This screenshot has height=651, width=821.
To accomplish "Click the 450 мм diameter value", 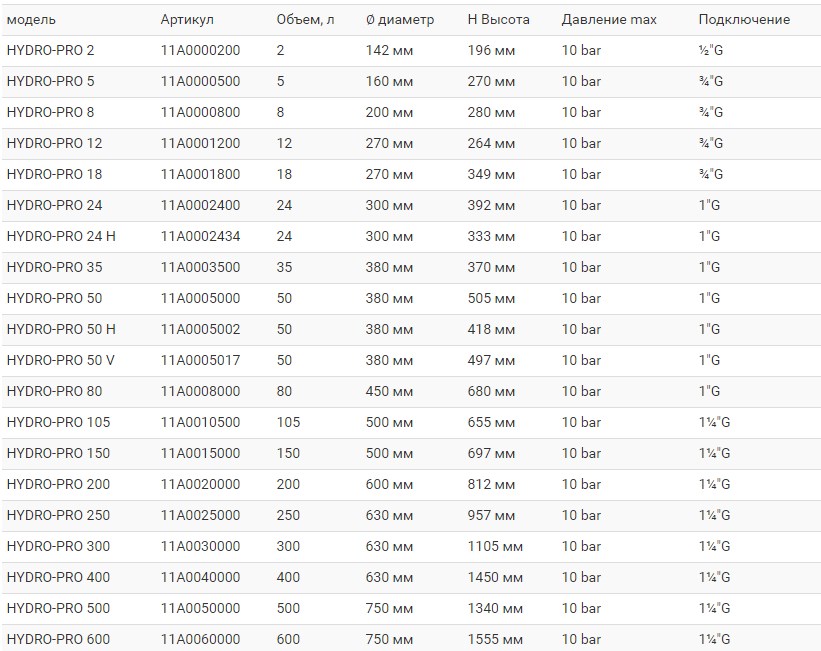I will pos(390,391).
